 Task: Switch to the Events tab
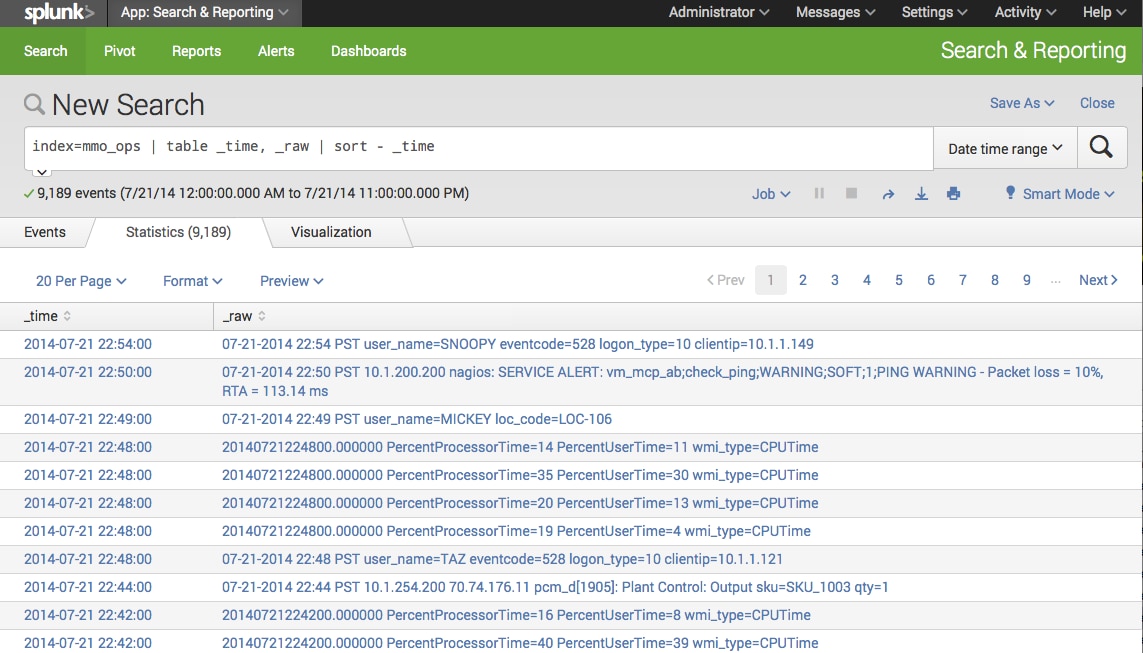[x=45, y=232]
